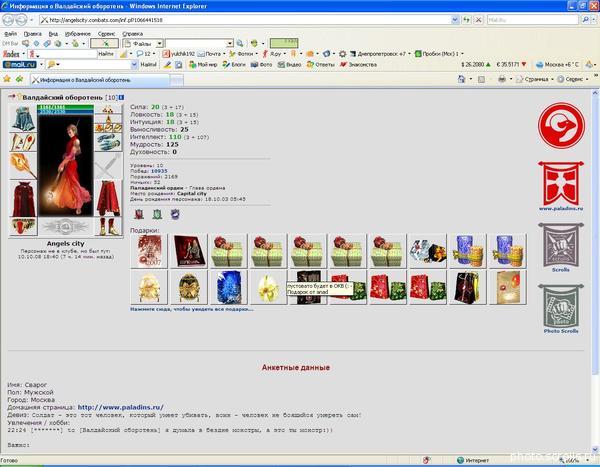Click the green health bar above character

[65, 107]
